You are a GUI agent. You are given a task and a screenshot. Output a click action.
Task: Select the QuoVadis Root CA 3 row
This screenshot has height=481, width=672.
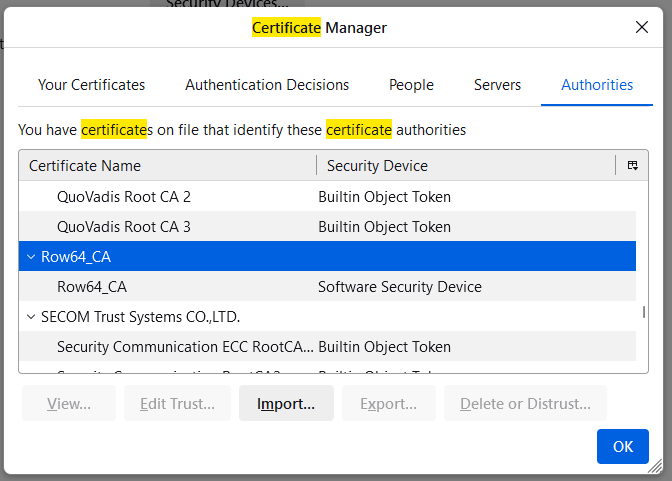click(124, 227)
